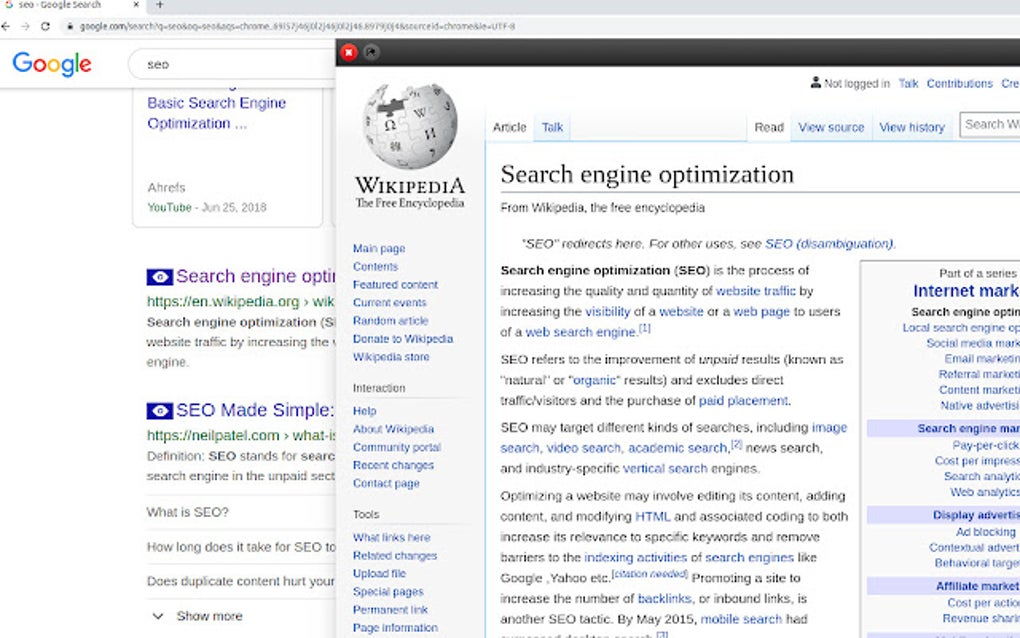Screen dimensions: 1020x638
Task: Click the Wikipedia globe logo
Action: (x=410, y=126)
